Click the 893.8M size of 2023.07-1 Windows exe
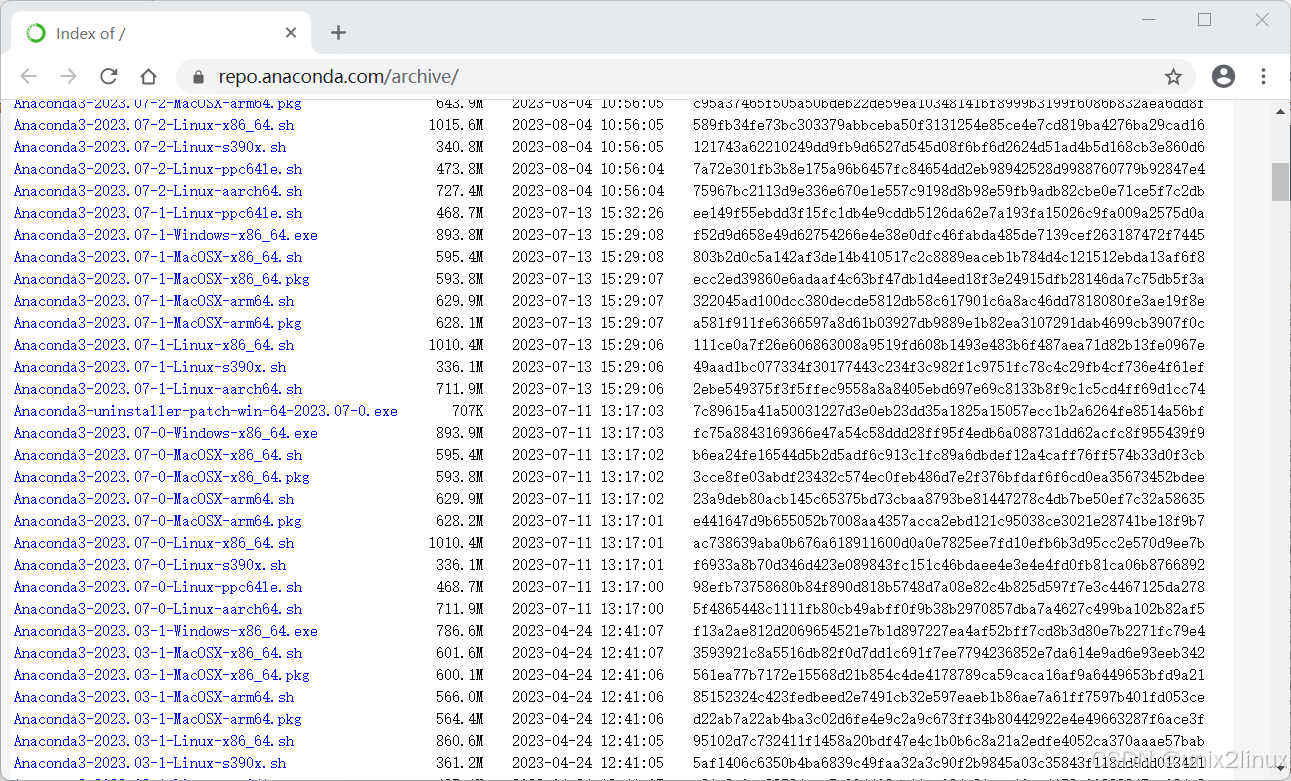This screenshot has height=781, width=1291. (x=460, y=235)
